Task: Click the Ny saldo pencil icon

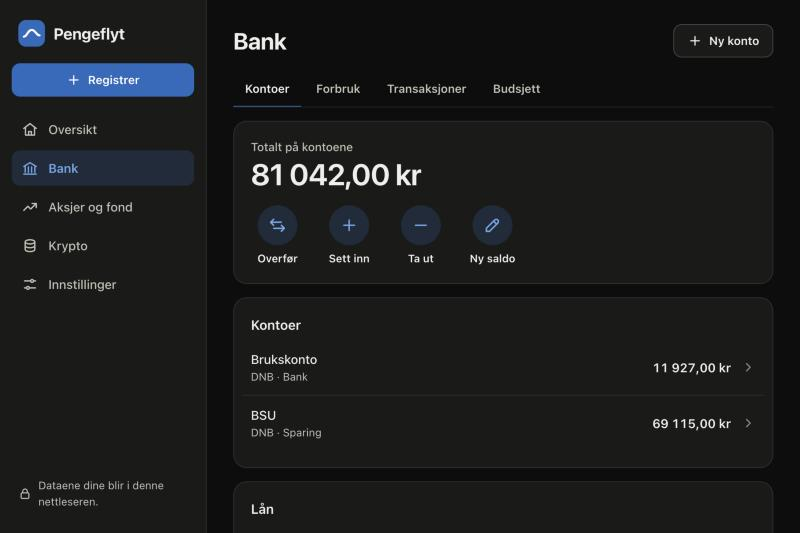Action: click(492, 225)
